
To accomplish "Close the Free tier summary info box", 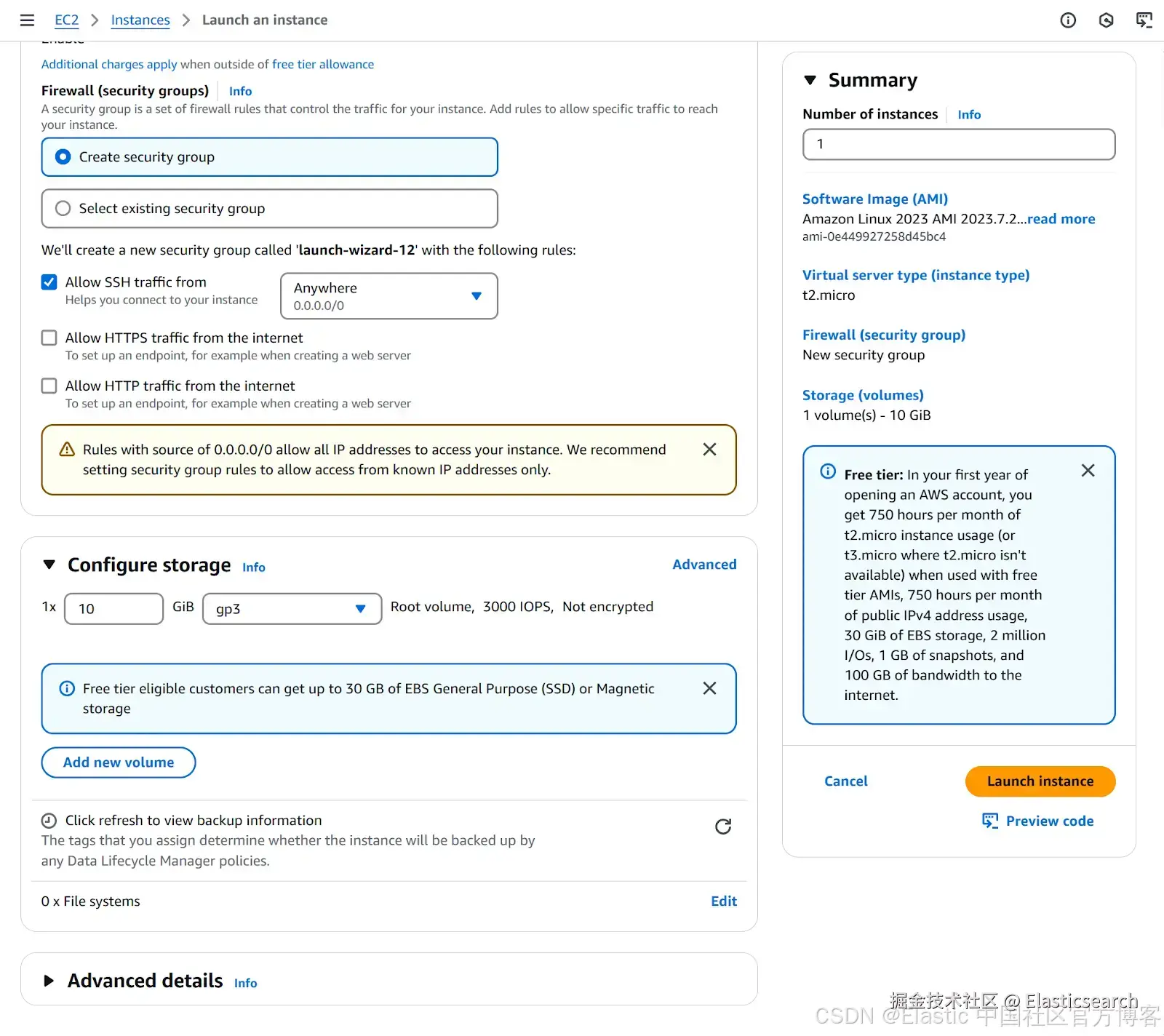I will (x=1088, y=471).
